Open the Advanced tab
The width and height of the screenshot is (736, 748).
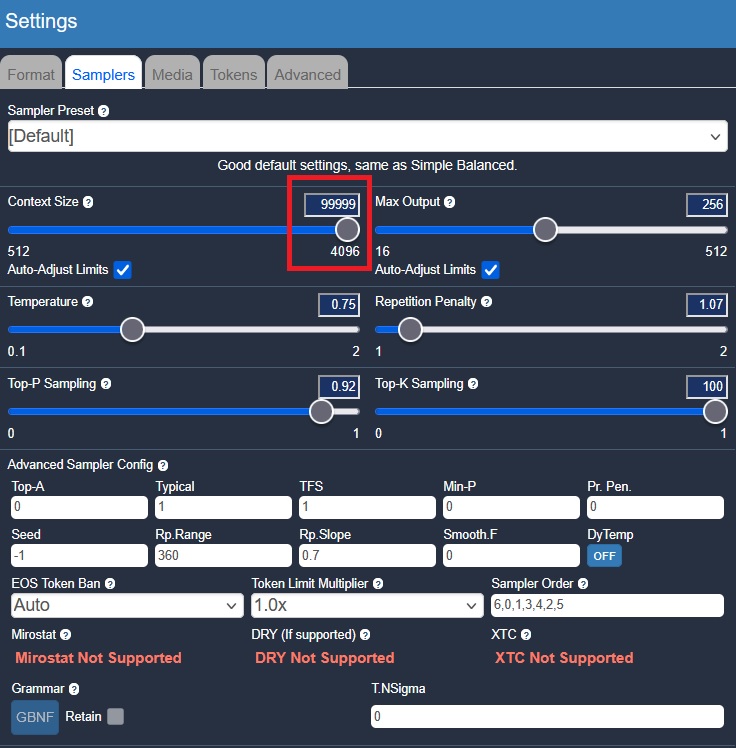(307, 75)
